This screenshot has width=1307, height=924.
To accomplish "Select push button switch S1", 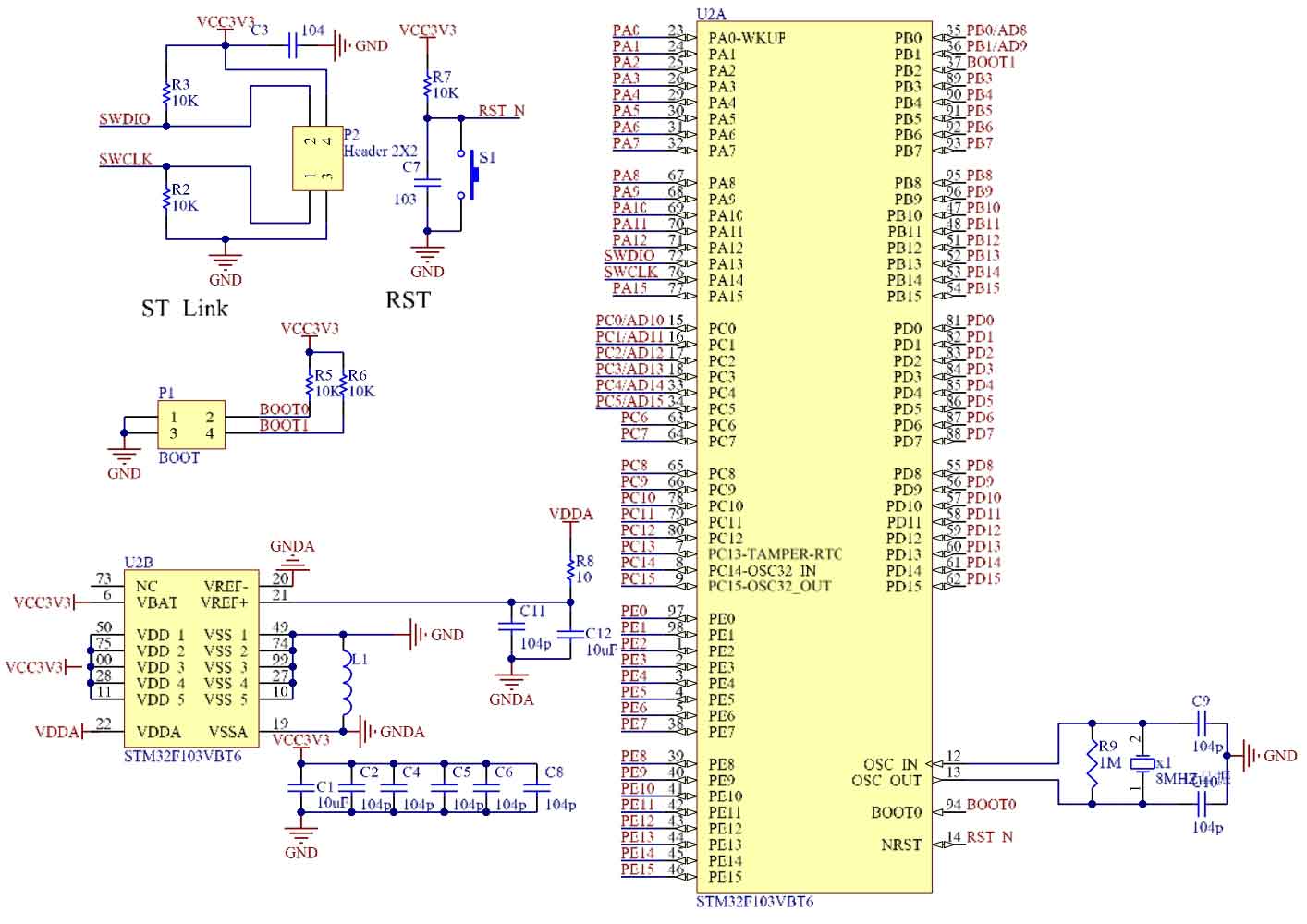I will coord(470,175).
